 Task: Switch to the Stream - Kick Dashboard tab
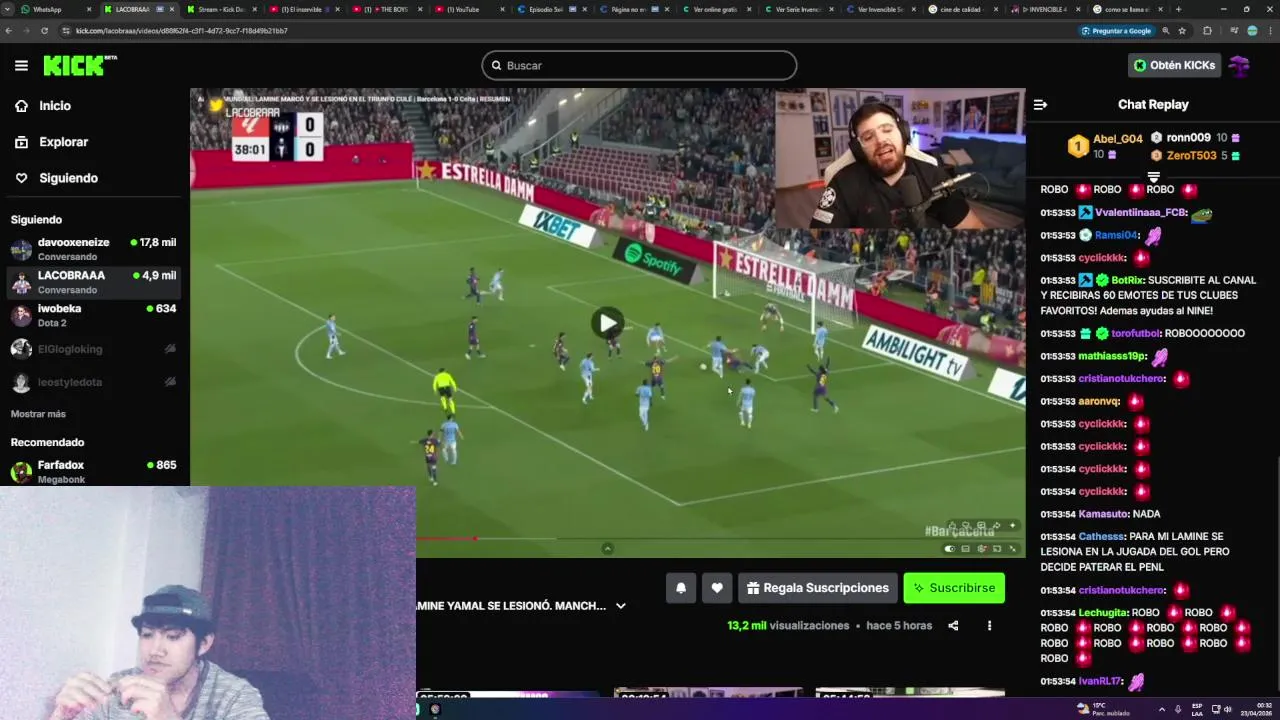click(x=220, y=9)
